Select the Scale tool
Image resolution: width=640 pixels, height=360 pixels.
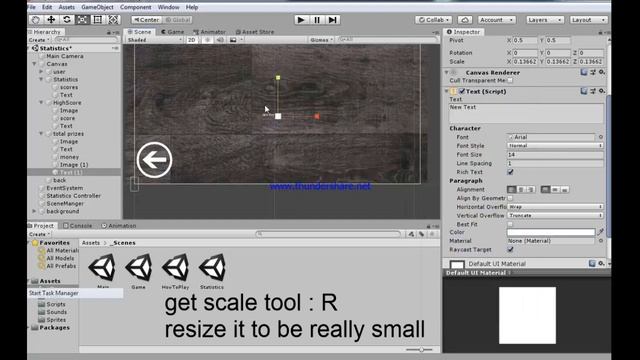82,20
